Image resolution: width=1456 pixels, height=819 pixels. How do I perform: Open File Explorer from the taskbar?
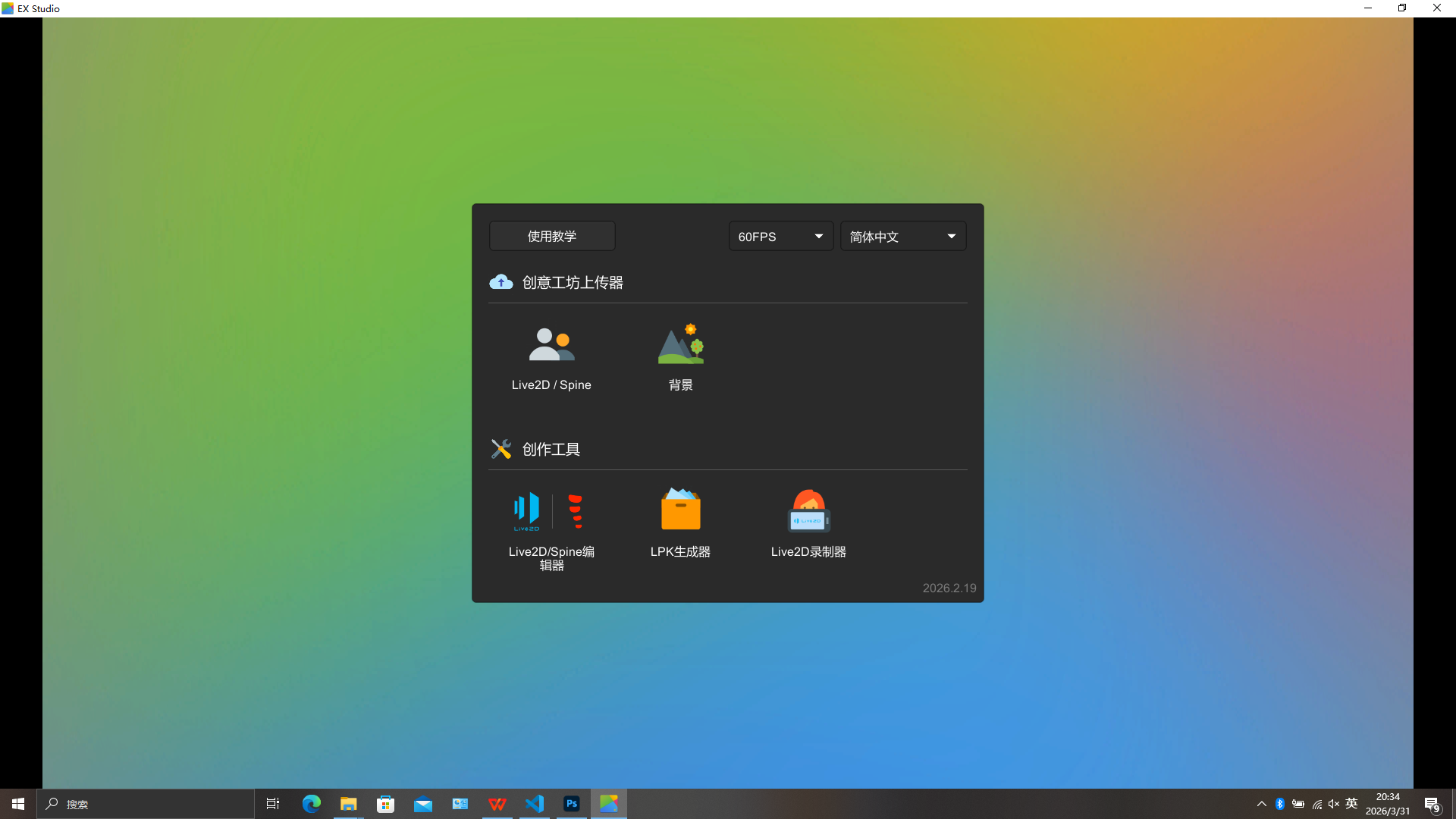(x=348, y=804)
